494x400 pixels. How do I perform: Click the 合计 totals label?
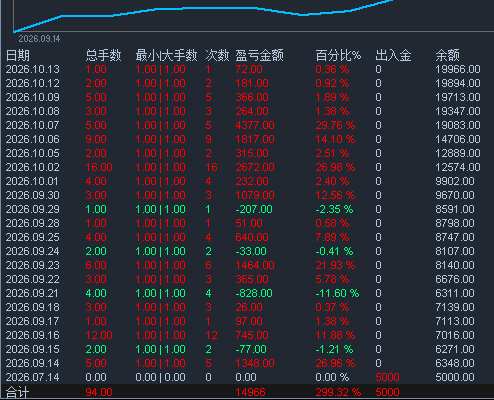[18, 392]
